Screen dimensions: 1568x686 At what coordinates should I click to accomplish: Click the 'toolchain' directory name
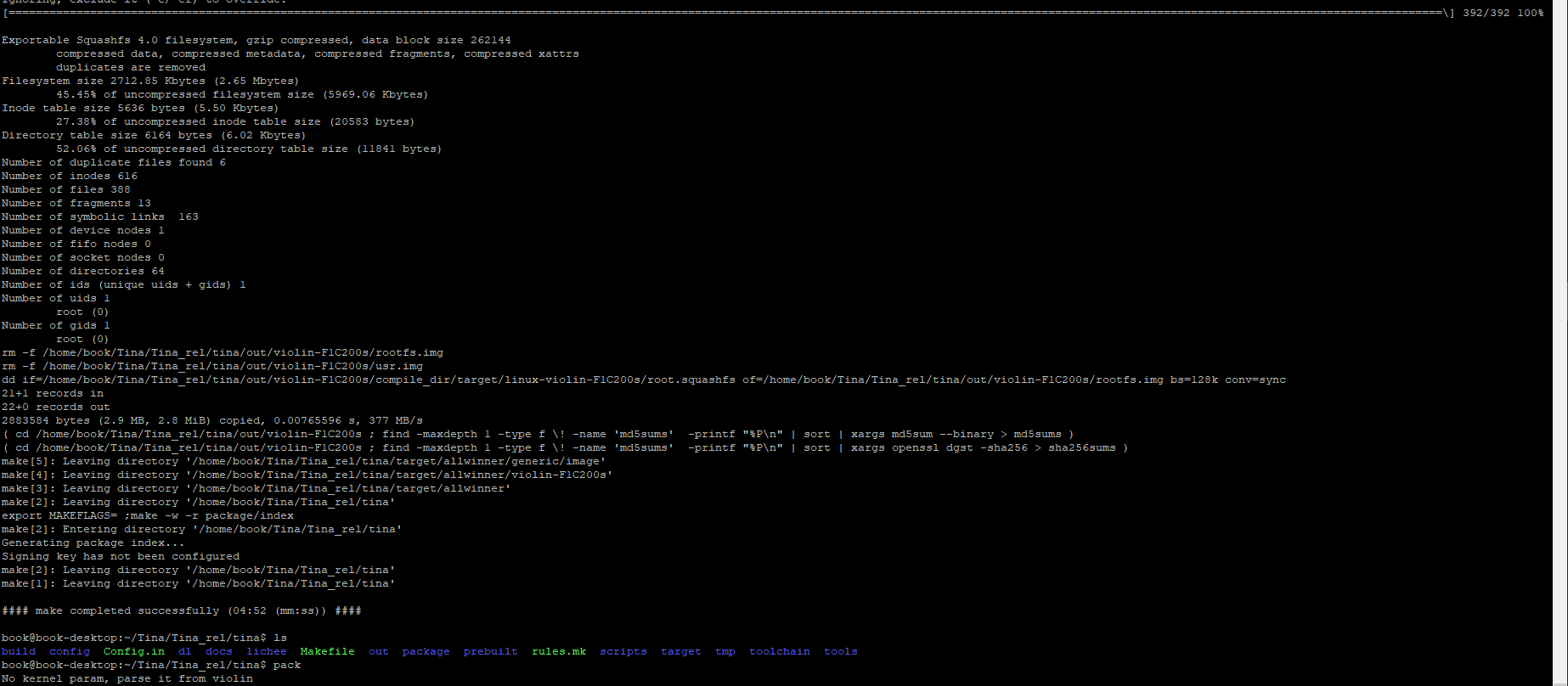780,651
